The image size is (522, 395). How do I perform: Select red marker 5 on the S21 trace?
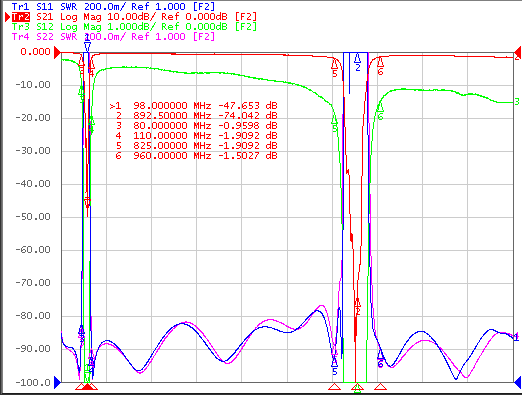point(335,67)
